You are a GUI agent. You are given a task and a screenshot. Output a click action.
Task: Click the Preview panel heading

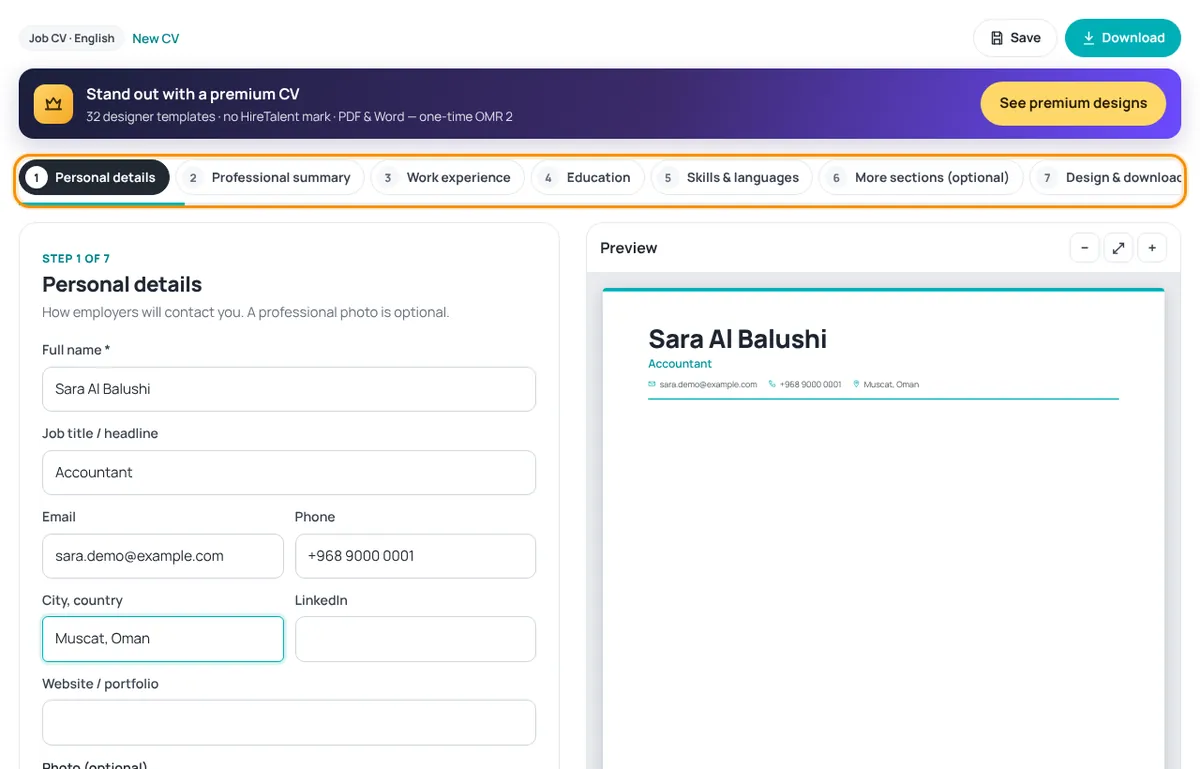pyautogui.click(x=629, y=248)
